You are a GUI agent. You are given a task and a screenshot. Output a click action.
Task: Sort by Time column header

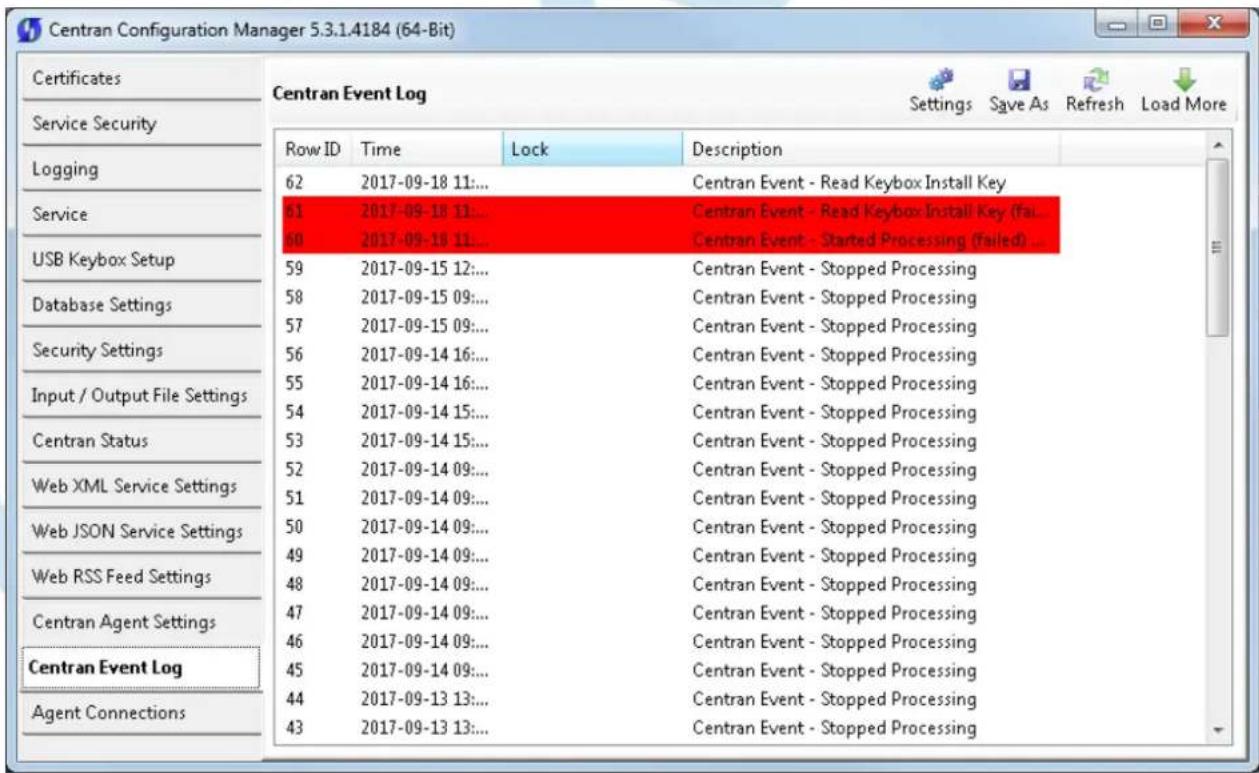427,149
